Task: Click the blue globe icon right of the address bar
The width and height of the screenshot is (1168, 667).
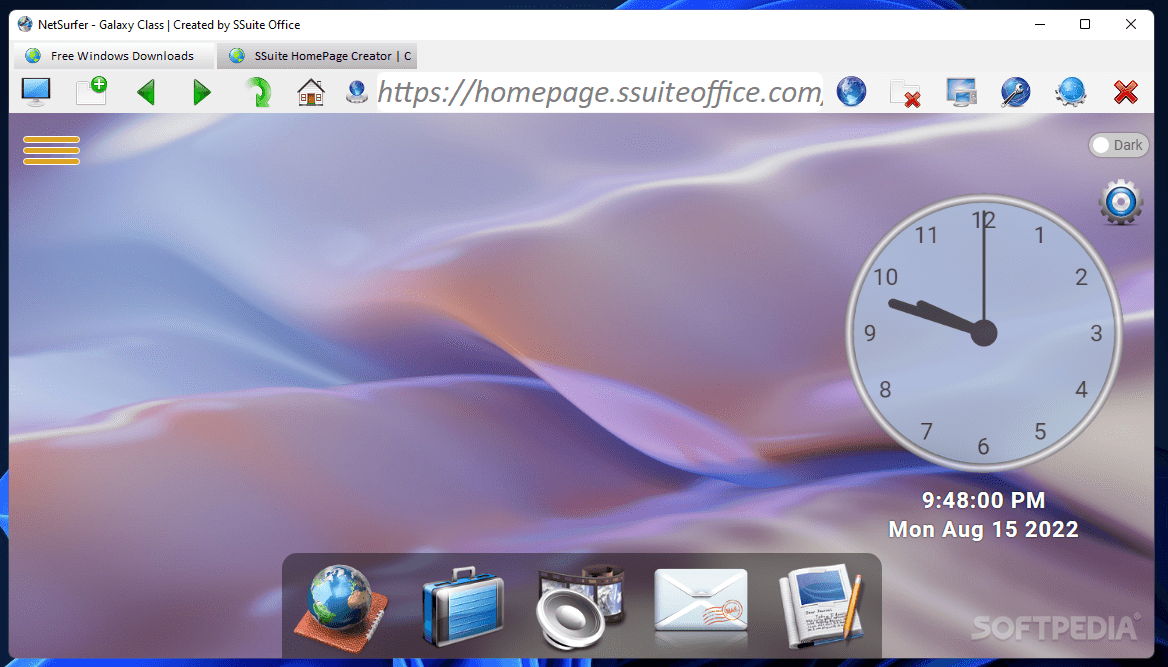Action: [x=851, y=92]
